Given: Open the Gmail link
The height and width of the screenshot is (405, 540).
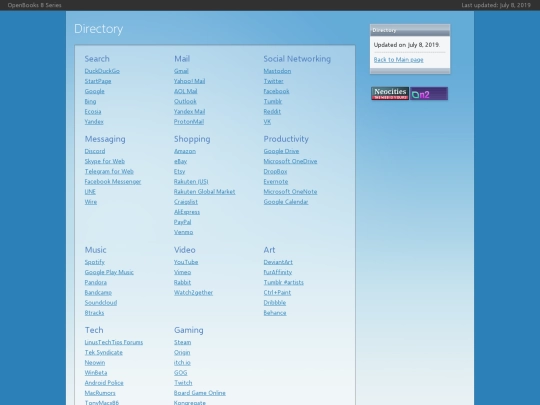Looking at the screenshot, I should point(181,71).
